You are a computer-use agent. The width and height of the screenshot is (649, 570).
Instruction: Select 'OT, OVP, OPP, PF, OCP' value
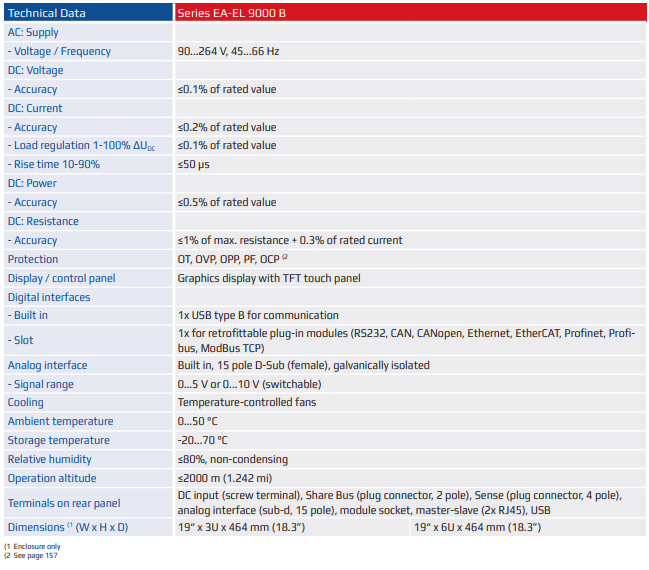pos(233,259)
